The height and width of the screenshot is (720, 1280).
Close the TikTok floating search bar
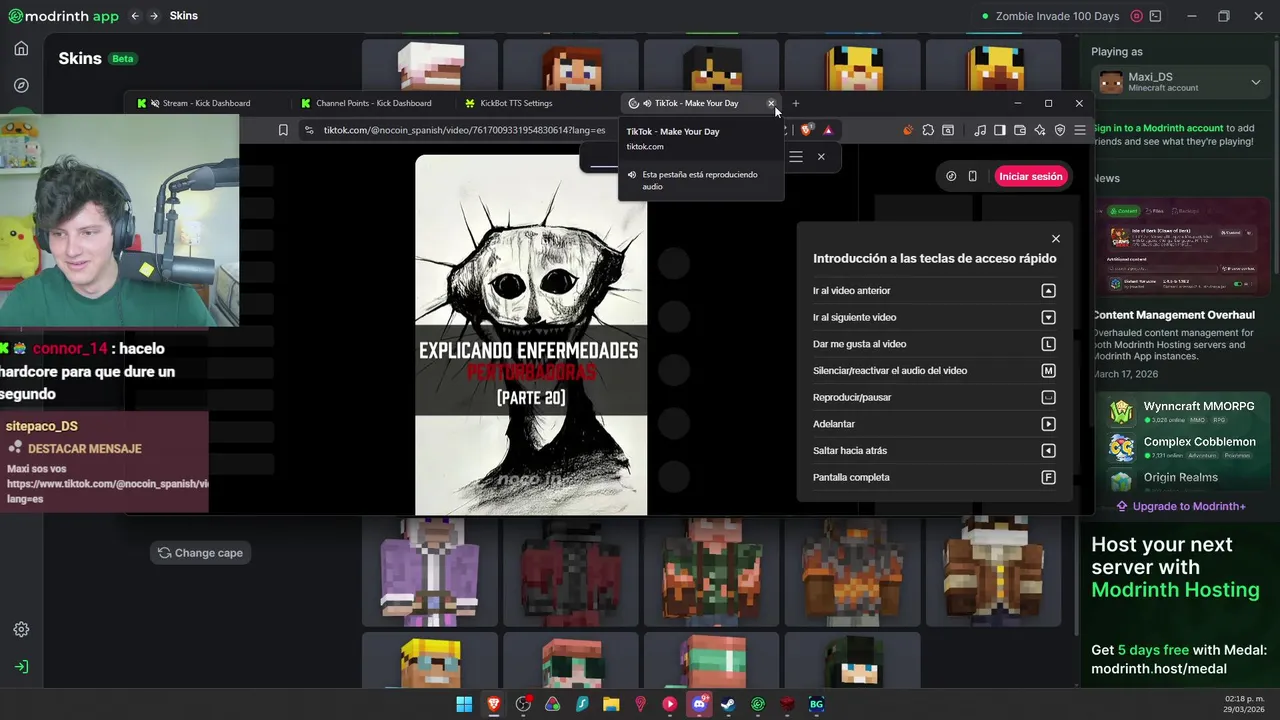click(821, 156)
